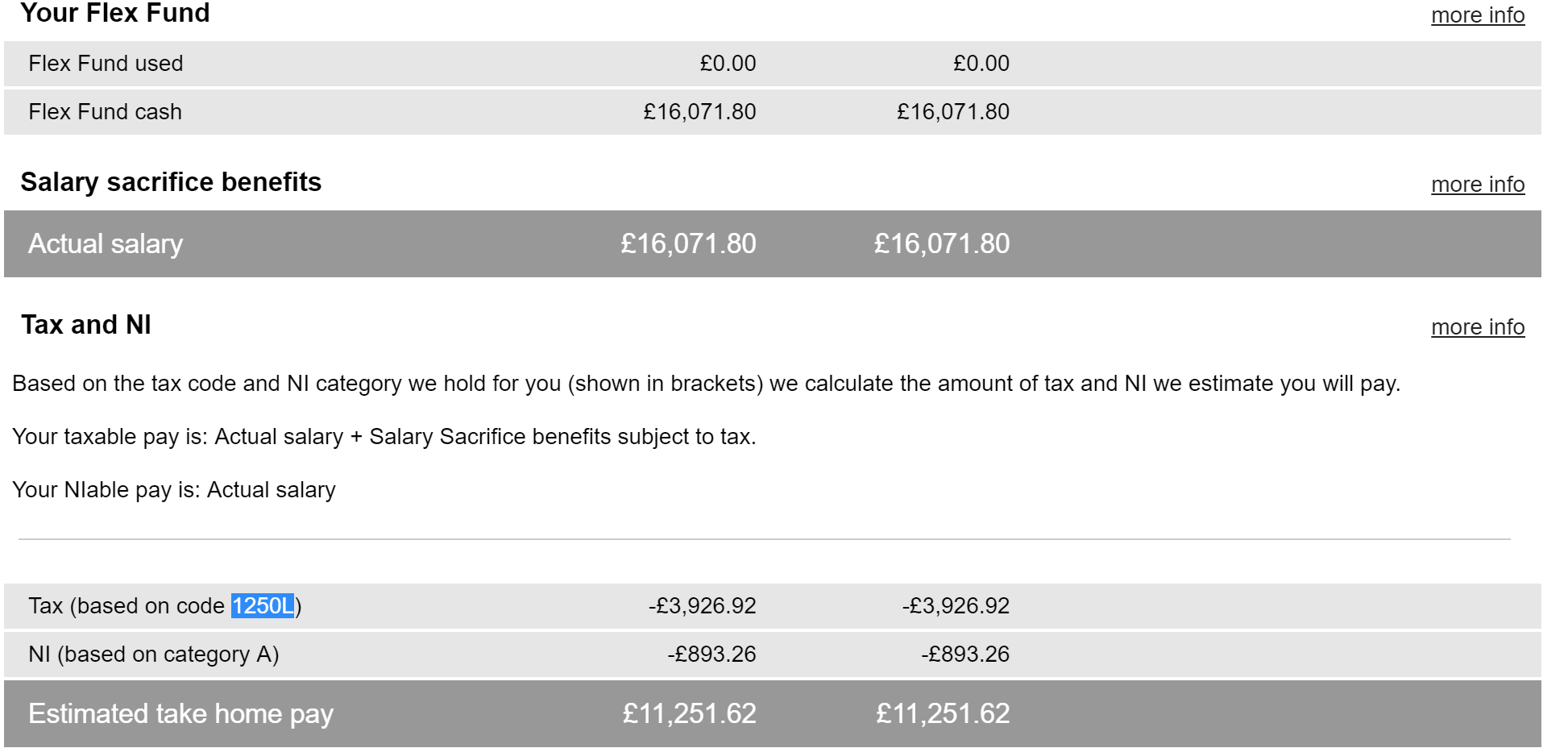Click first-column tax amount -£3,926.92

pyautogui.click(x=702, y=606)
